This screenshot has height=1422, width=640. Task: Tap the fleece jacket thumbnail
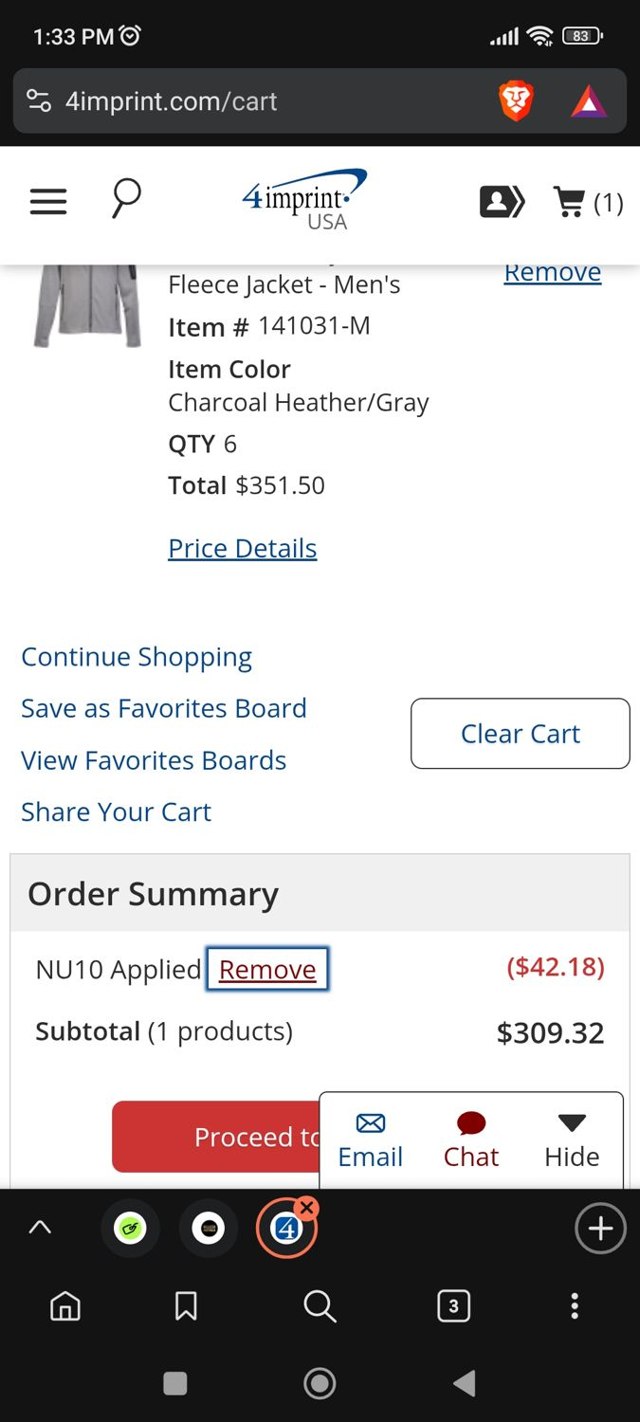(87, 305)
